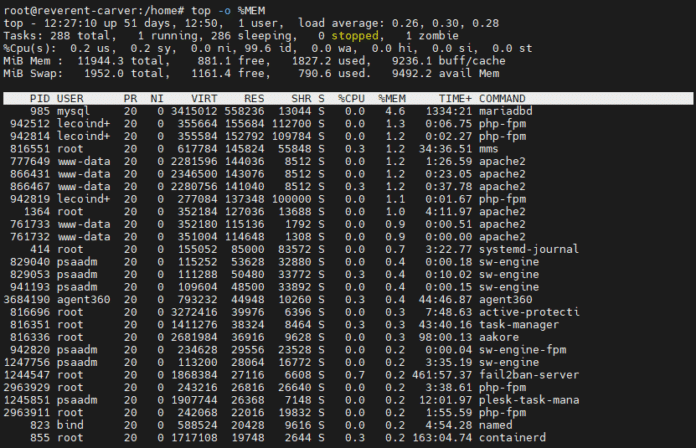Select the VIRT column header
This screenshot has width=696, height=448.
pyautogui.click(x=204, y=99)
